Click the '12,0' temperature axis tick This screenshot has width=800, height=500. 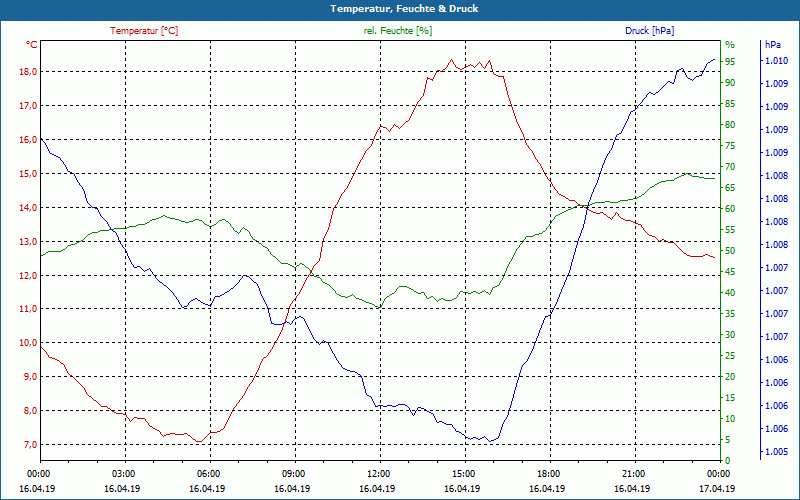click(29, 275)
